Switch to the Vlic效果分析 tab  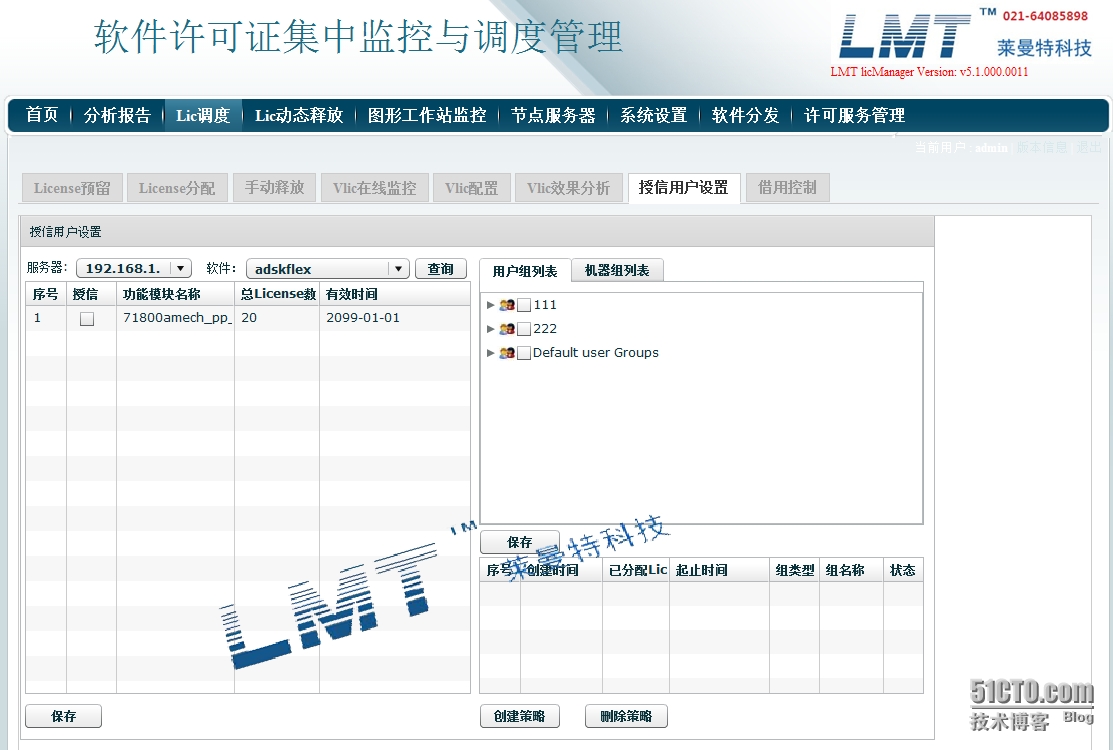569,188
